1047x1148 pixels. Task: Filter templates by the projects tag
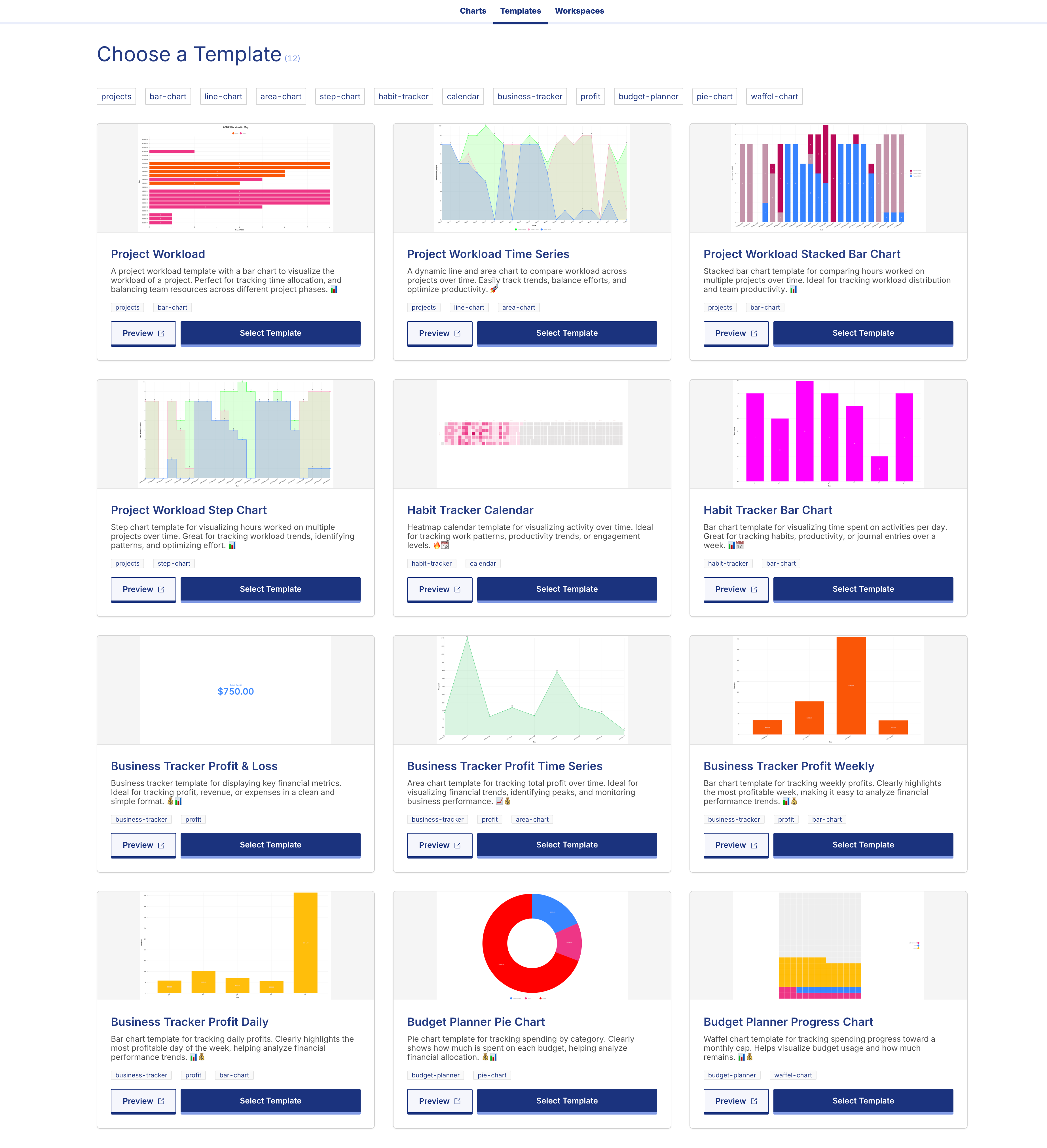pyautogui.click(x=116, y=96)
